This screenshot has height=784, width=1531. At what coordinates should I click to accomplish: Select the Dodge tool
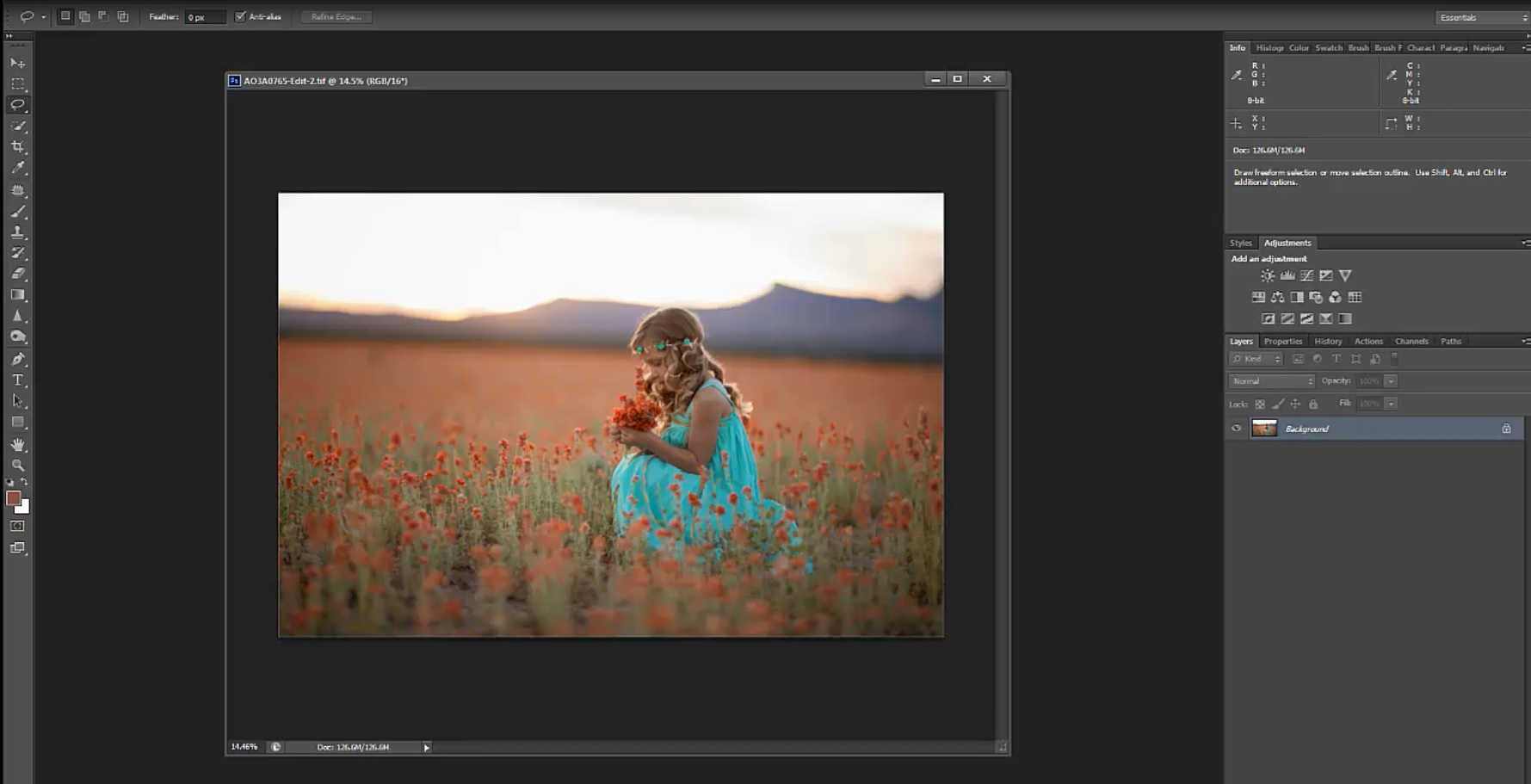point(17,337)
